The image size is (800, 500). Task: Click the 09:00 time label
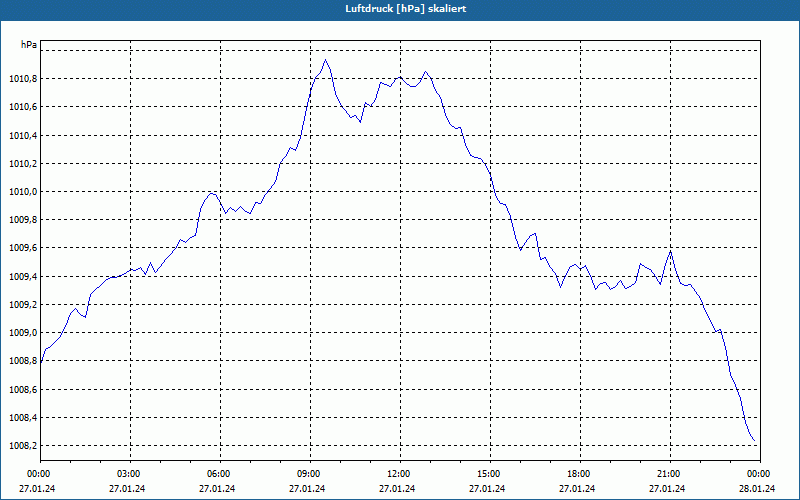click(x=310, y=474)
